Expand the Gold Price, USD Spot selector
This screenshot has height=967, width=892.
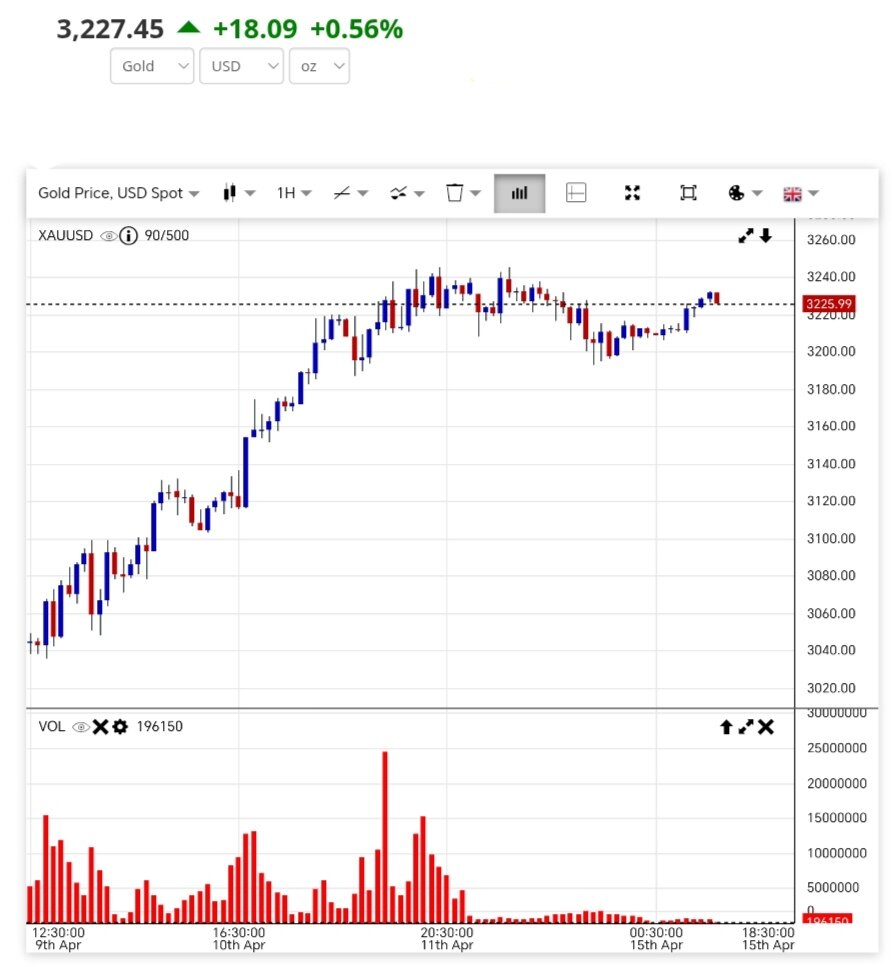118,193
